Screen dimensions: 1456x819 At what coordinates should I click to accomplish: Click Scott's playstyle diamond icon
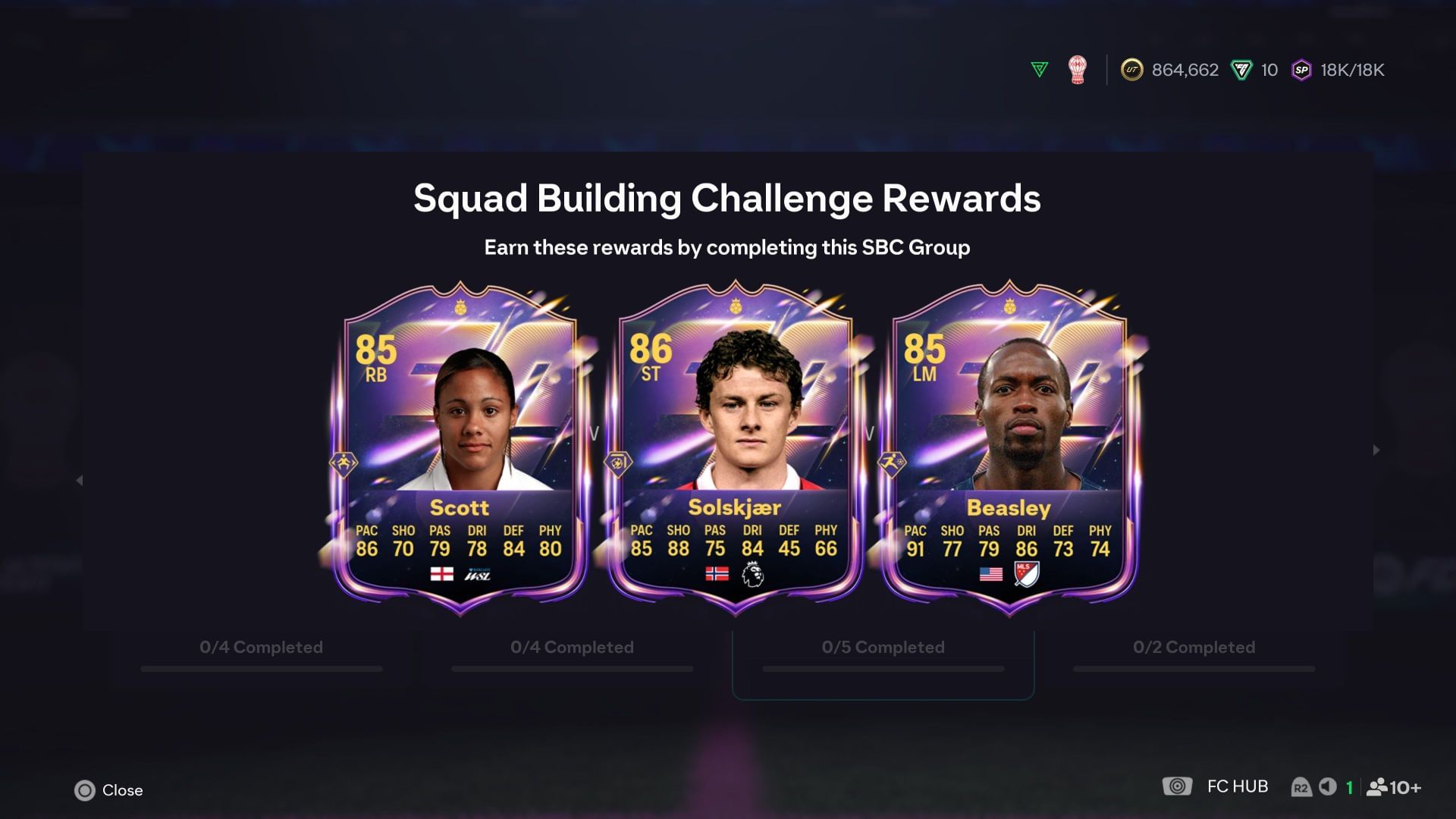point(343,463)
